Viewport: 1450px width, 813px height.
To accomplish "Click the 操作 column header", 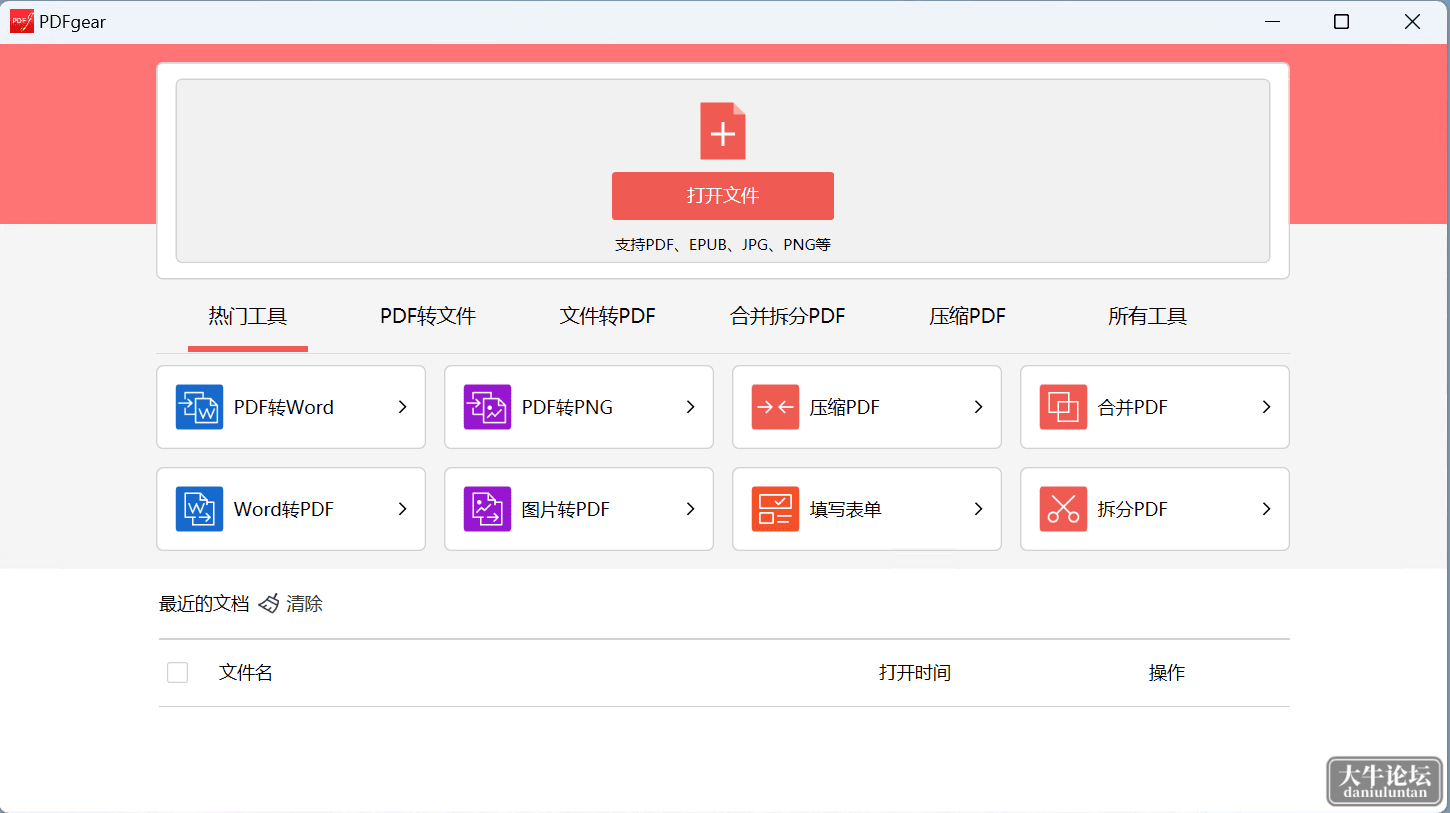I will 1167,673.
